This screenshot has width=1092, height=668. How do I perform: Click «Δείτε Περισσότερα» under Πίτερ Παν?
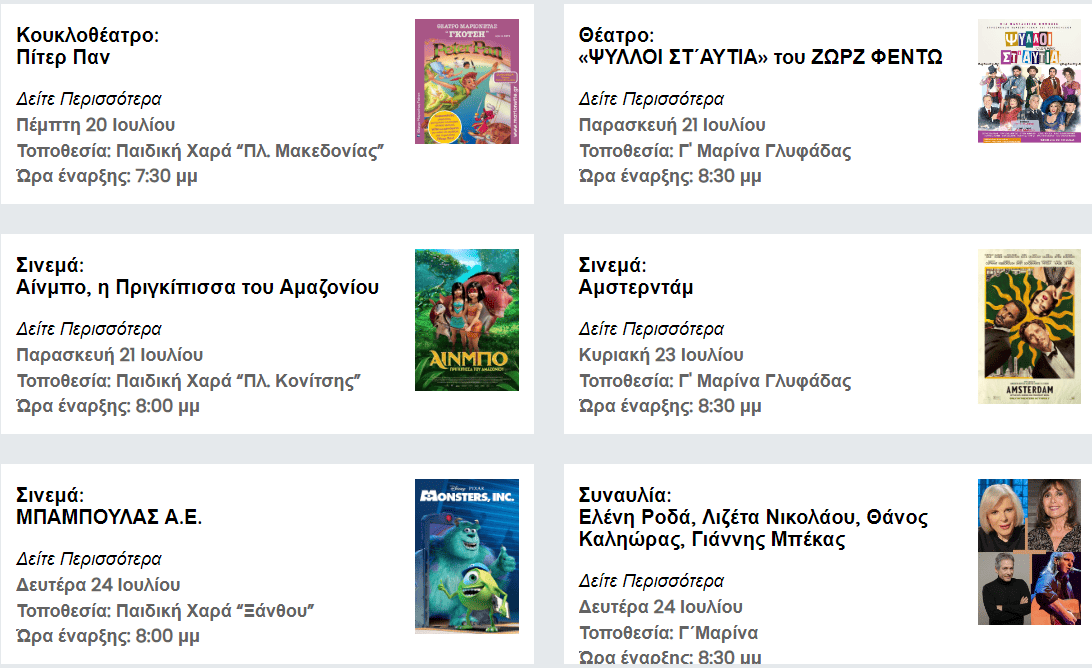tap(89, 99)
